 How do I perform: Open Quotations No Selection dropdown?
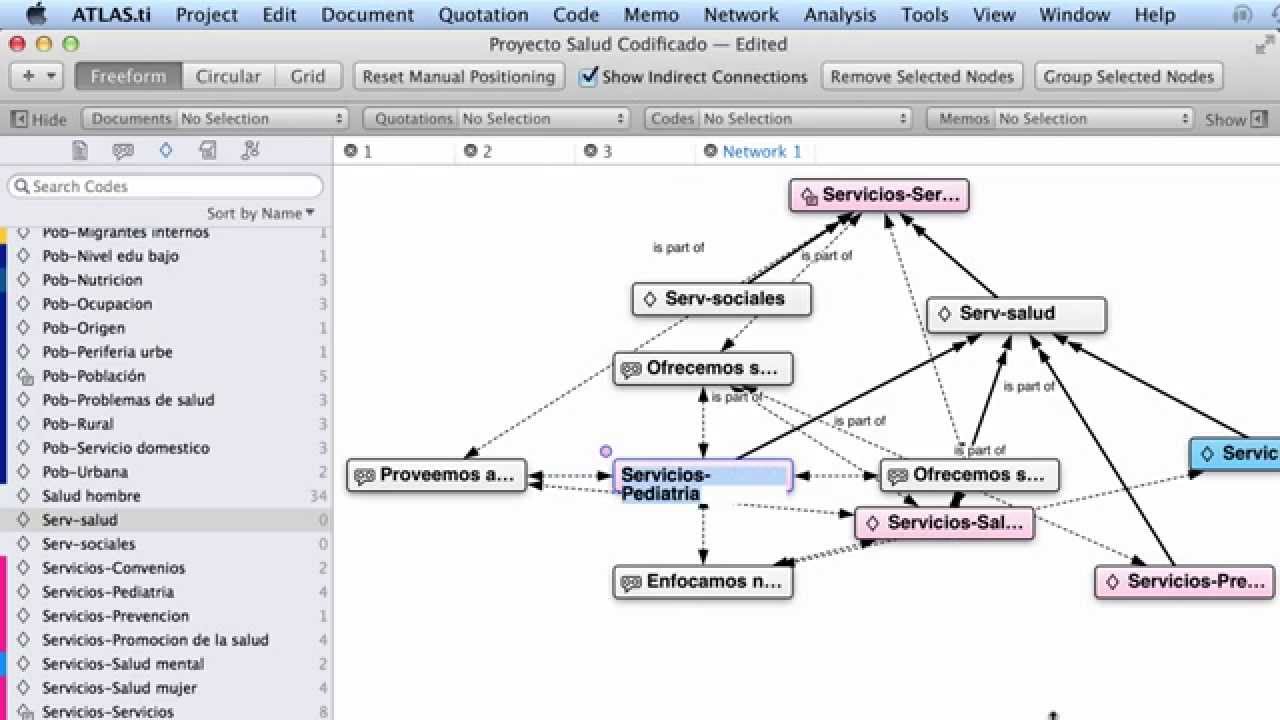pyautogui.click(x=497, y=118)
